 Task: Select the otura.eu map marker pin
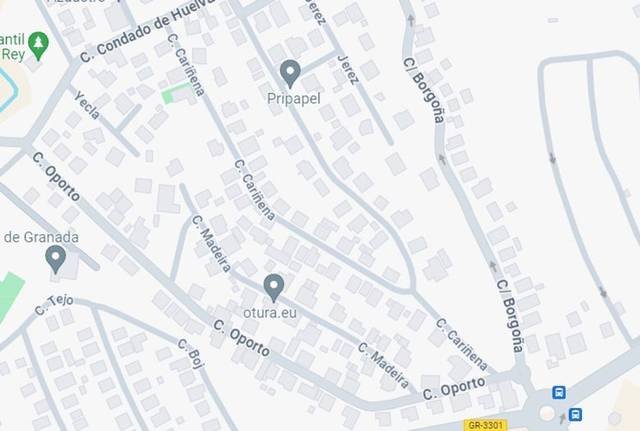(x=274, y=287)
